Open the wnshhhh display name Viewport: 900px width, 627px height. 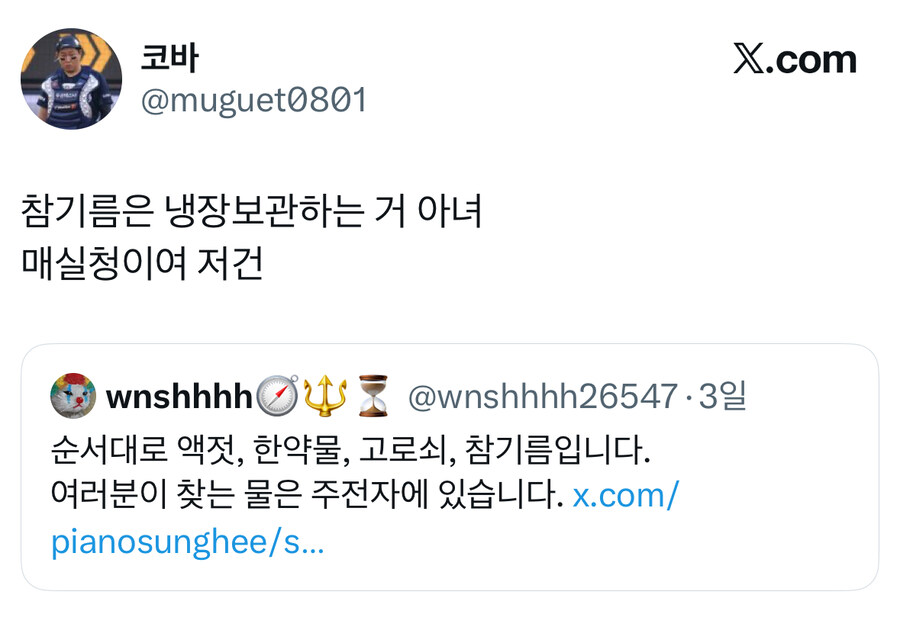pos(179,397)
